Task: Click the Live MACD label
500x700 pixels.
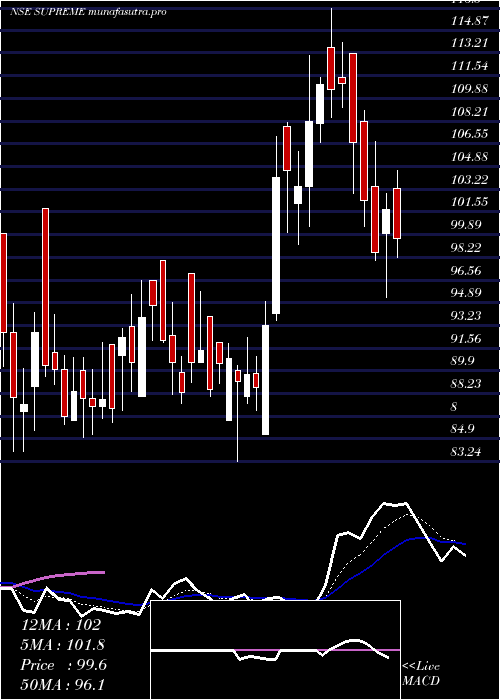Action: click(421, 673)
